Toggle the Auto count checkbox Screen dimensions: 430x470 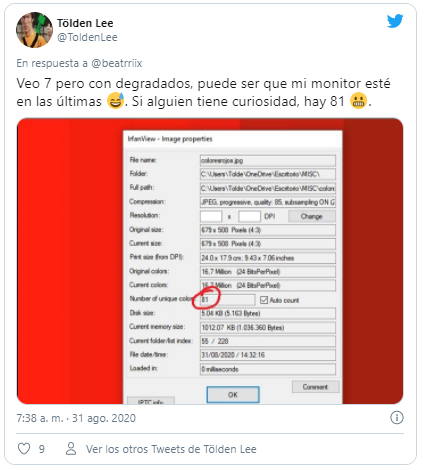tap(264, 300)
